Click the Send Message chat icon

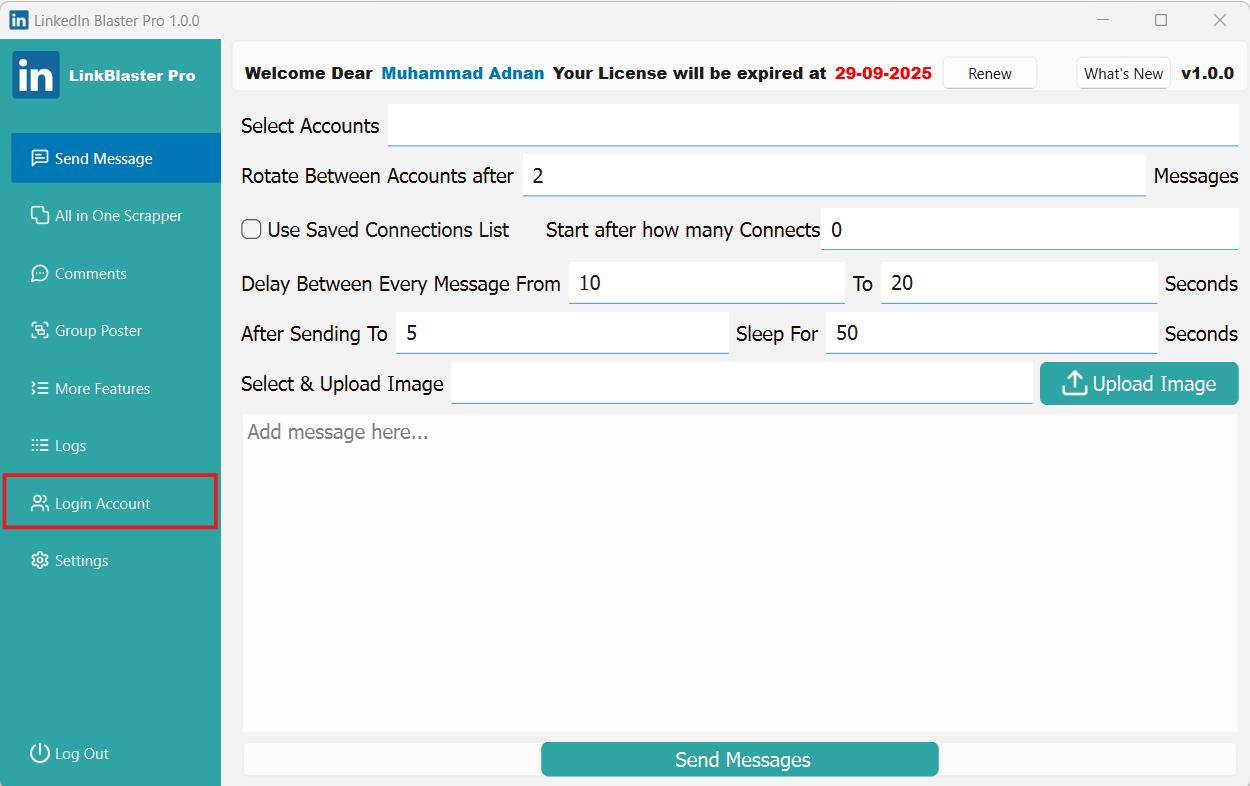(x=40, y=158)
